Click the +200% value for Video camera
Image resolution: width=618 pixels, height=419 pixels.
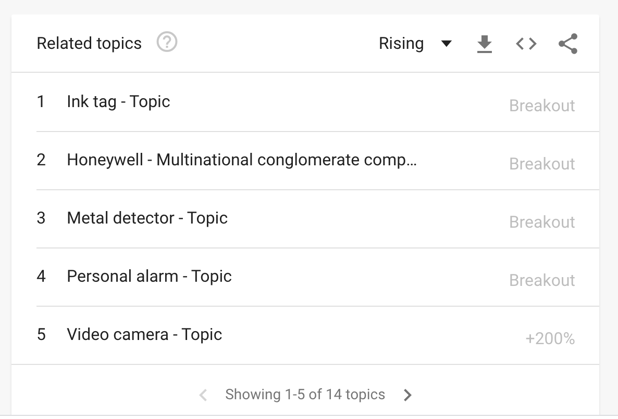pyautogui.click(x=550, y=339)
